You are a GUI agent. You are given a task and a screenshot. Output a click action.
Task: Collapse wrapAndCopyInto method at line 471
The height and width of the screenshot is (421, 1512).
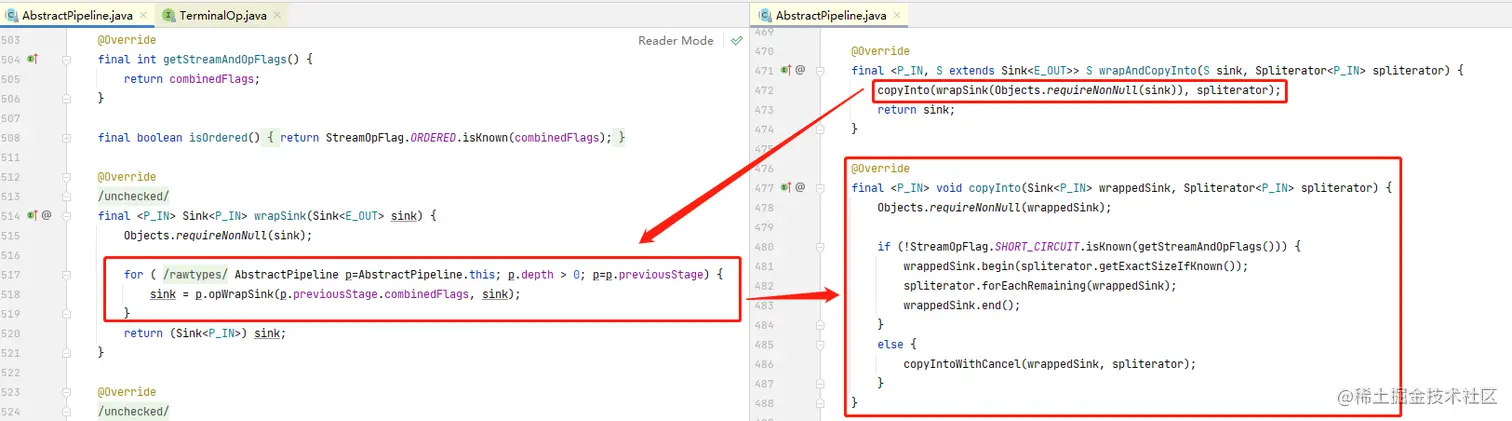pos(821,70)
